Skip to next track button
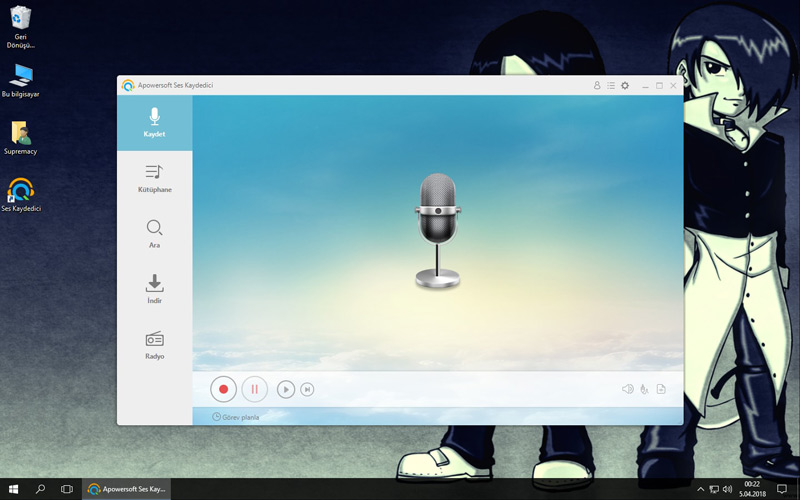The height and width of the screenshot is (500, 800). (307, 389)
